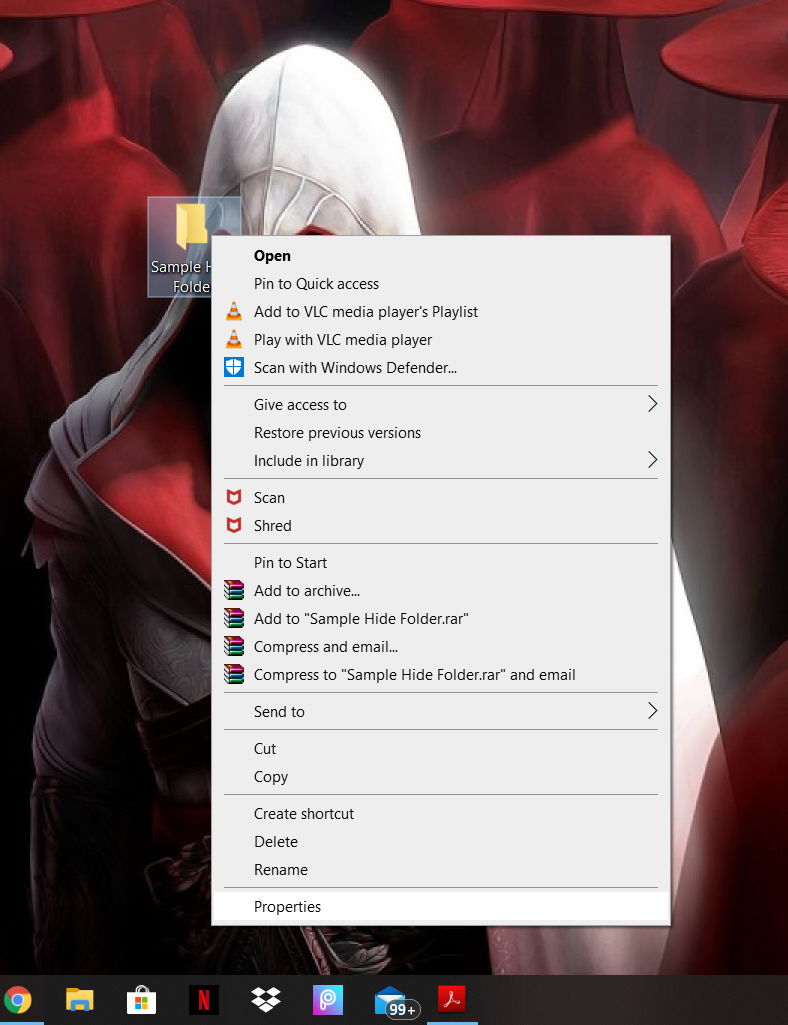Select Shred from the context menu

[441, 526]
